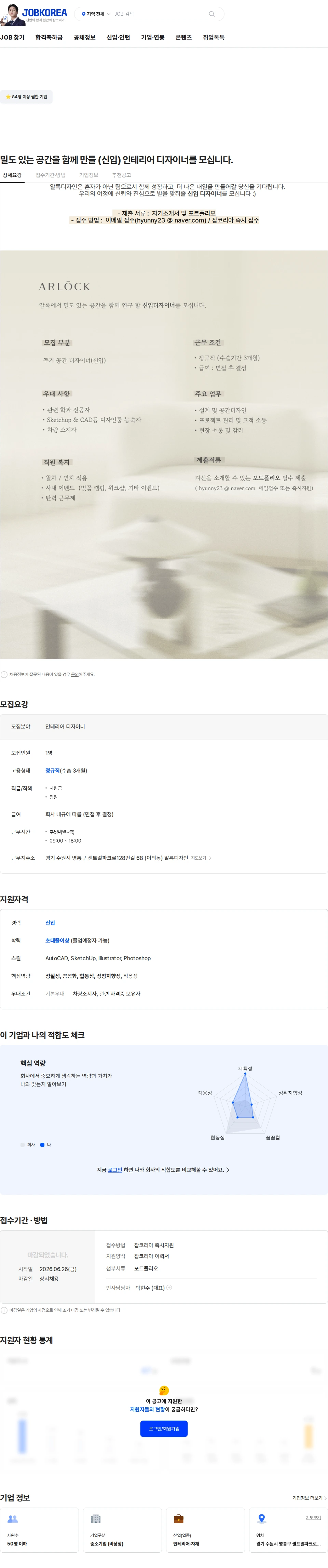Viewport: 328px width, 1568px height.
Task: Click the 중소기업 (비상장) card
Action: [123, 1530]
